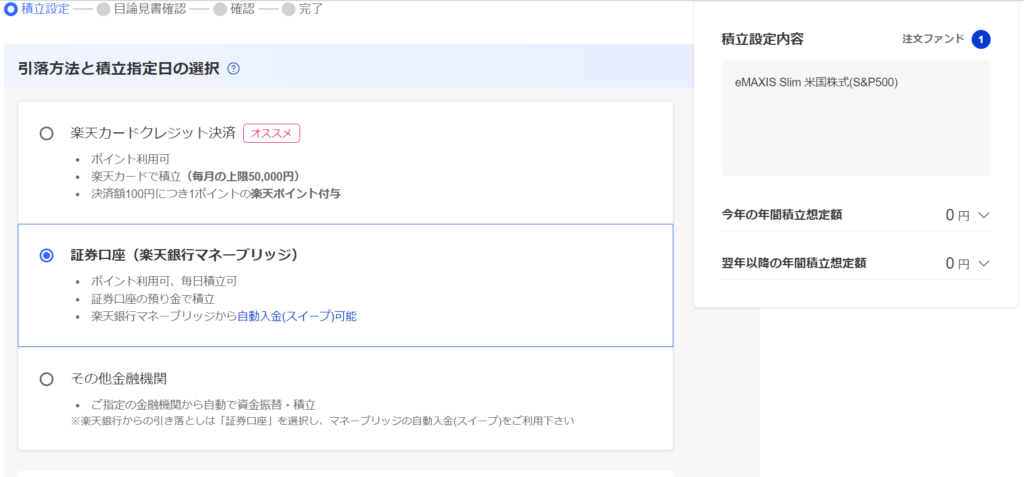Click the 積立設定 progress step
Image resolution: width=1024 pixels, height=477 pixels.
tap(37, 9)
